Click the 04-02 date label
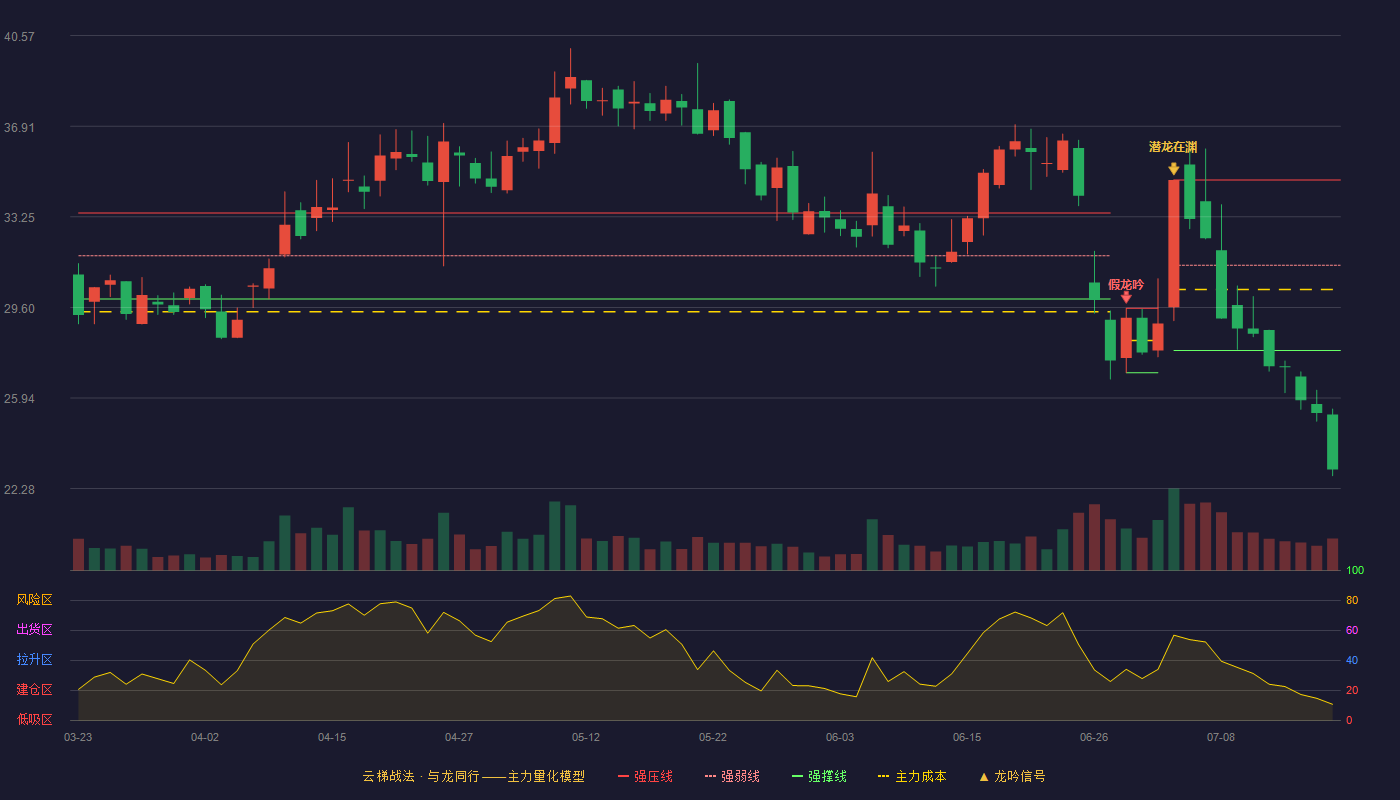Viewport: 1400px width, 800px height. click(205, 737)
